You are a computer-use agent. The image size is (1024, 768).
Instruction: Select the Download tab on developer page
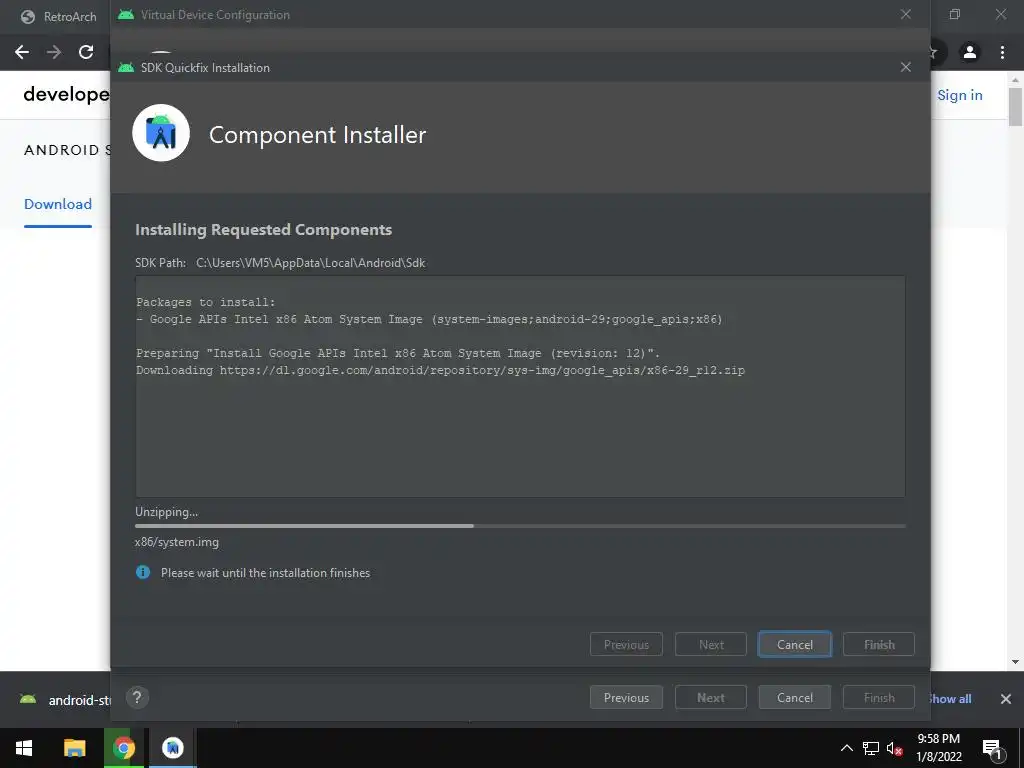click(x=58, y=204)
